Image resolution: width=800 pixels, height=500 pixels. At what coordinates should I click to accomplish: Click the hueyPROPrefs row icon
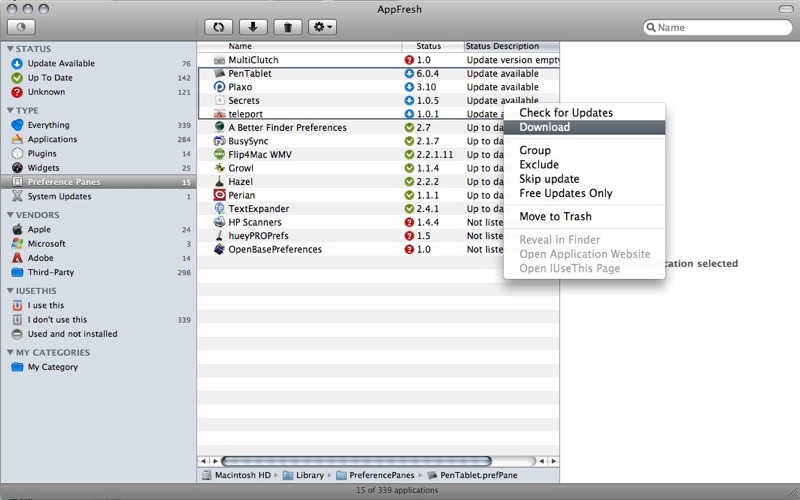pyautogui.click(x=219, y=236)
